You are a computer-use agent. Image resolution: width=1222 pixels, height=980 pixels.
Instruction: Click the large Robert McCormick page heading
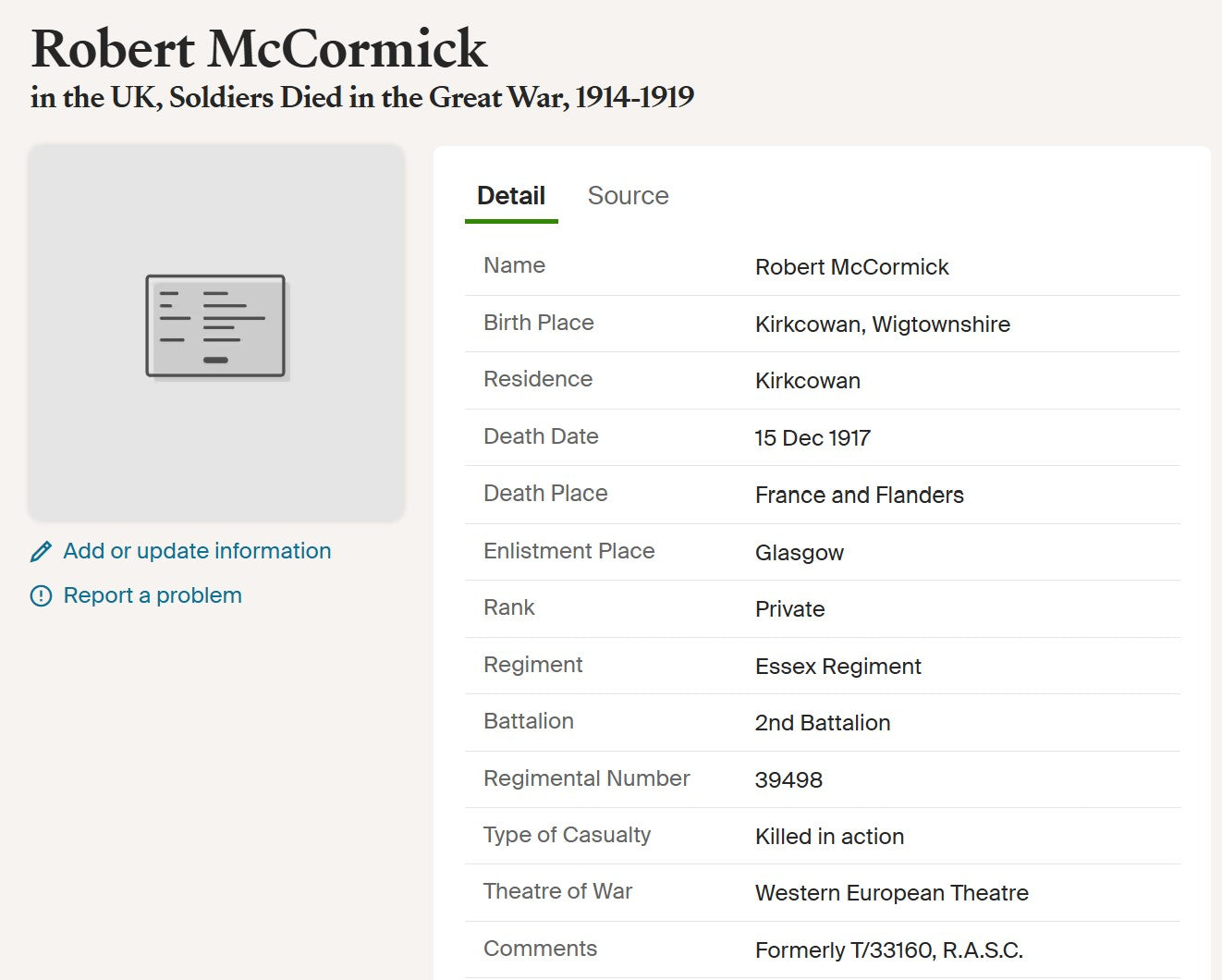click(x=259, y=49)
